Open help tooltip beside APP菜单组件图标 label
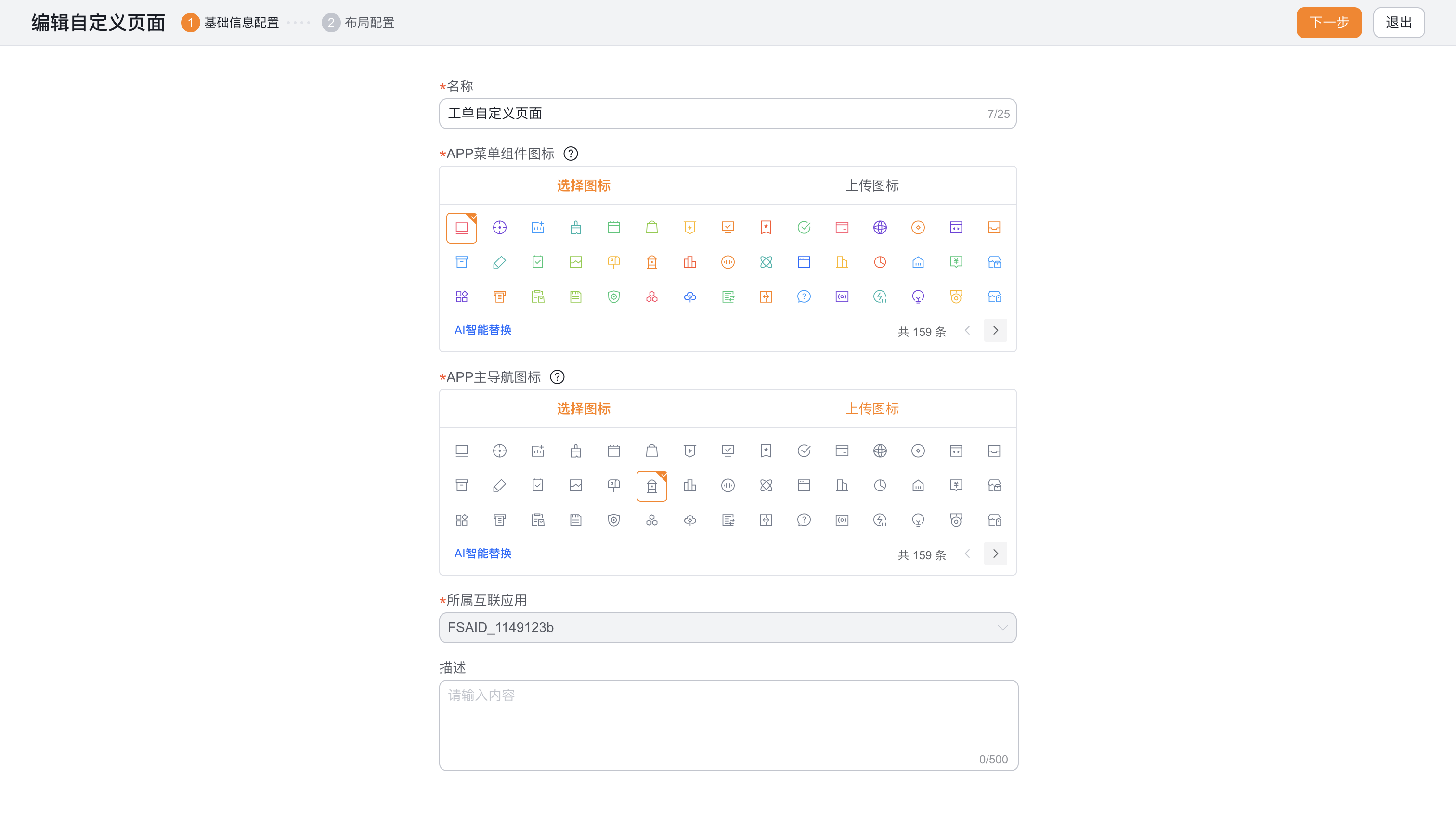This screenshot has height=825, width=1456. pyautogui.click(x=571, y=154)
